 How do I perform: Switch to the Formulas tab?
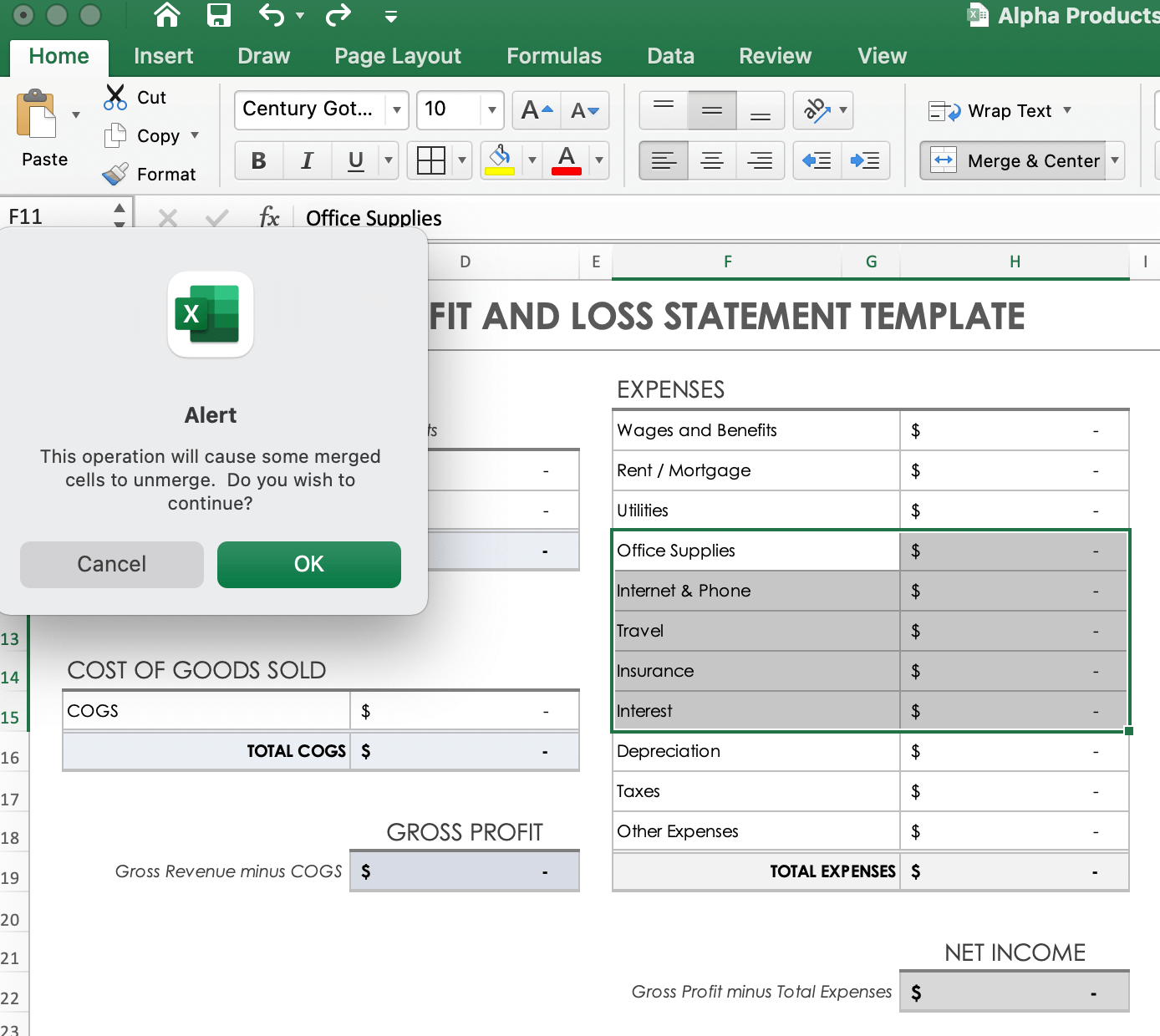pos(553,56)
